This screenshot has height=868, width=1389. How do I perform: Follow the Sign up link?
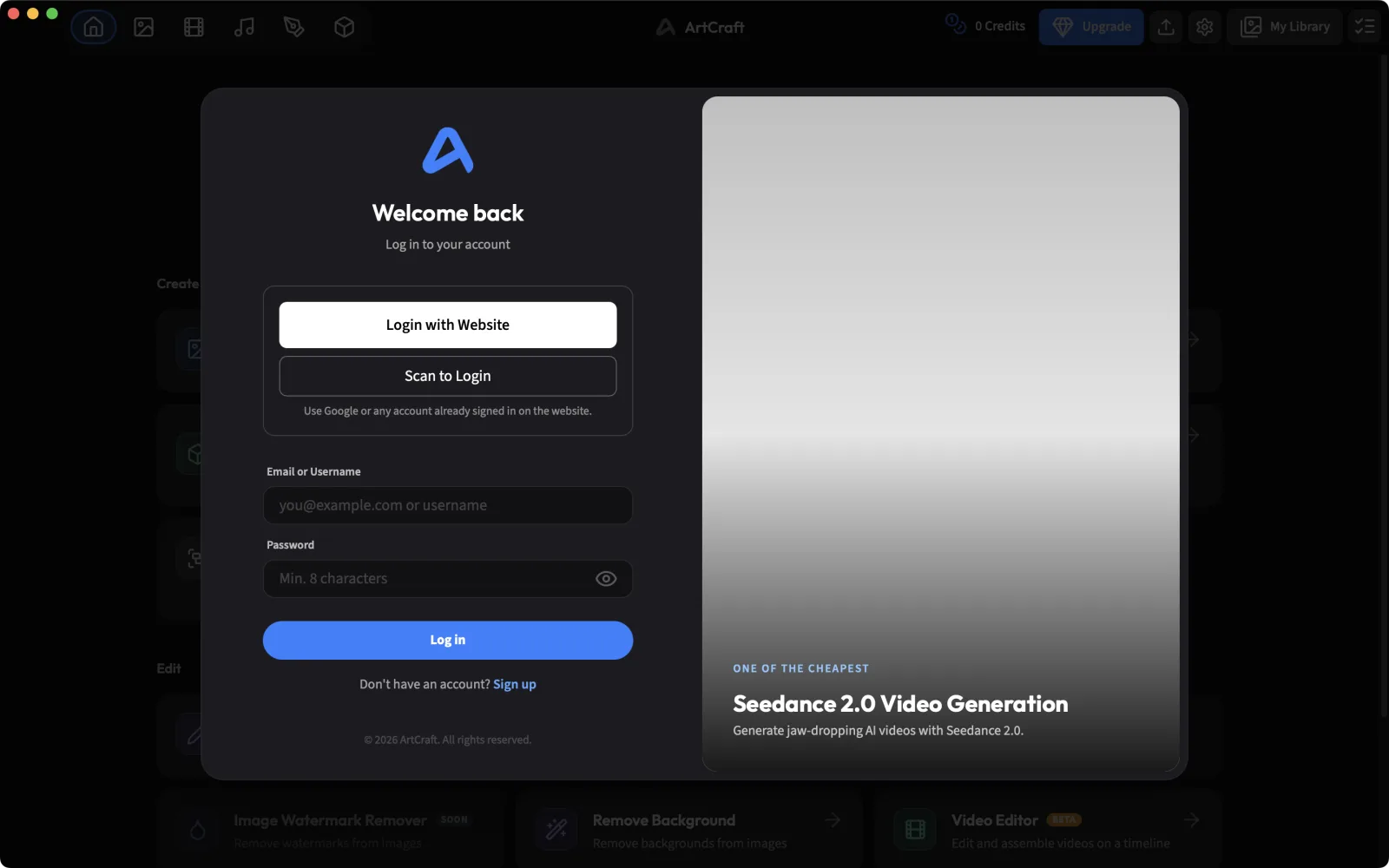click(x=515, y=684)
